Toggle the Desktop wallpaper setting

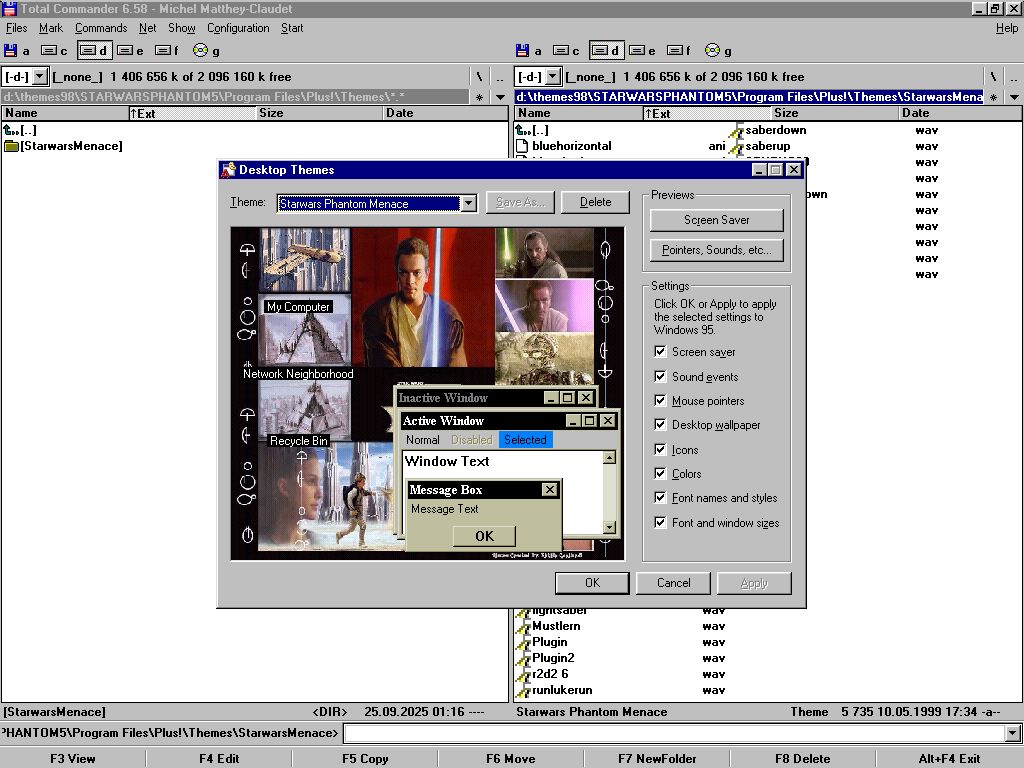pos(660,425)
